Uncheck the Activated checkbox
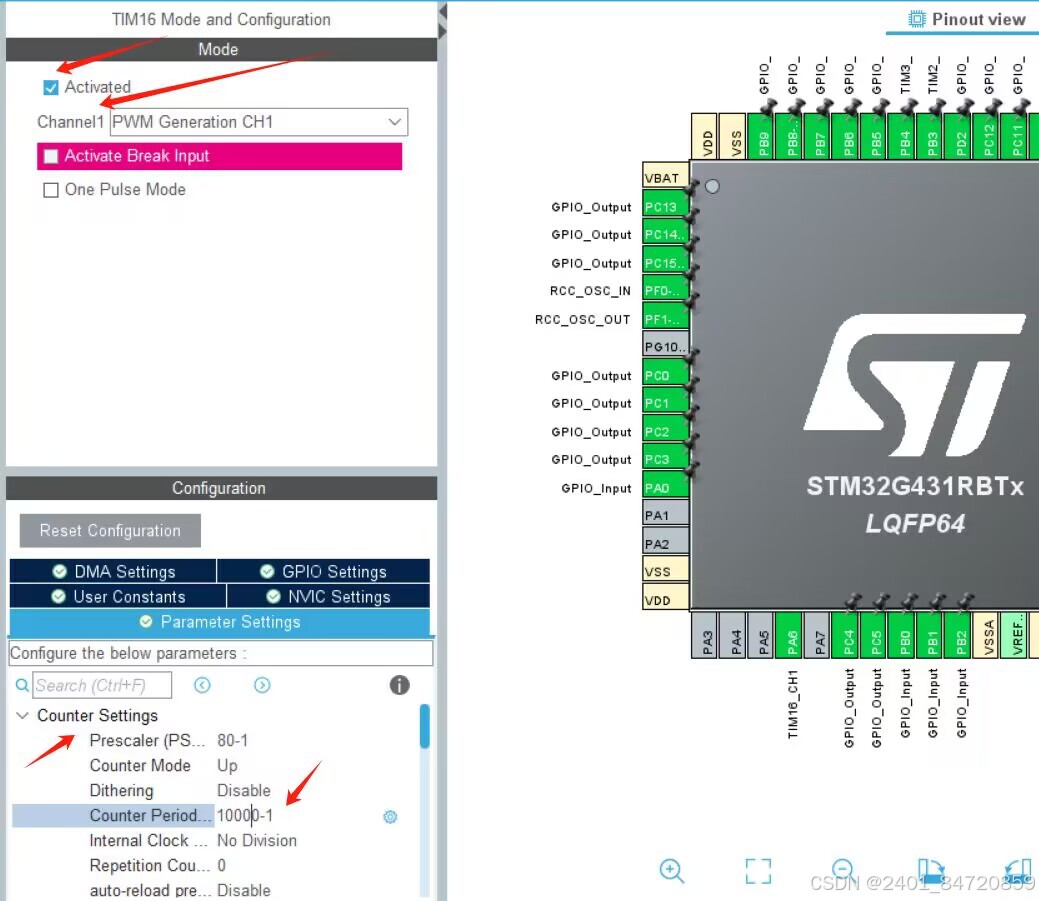 (50, 87)
